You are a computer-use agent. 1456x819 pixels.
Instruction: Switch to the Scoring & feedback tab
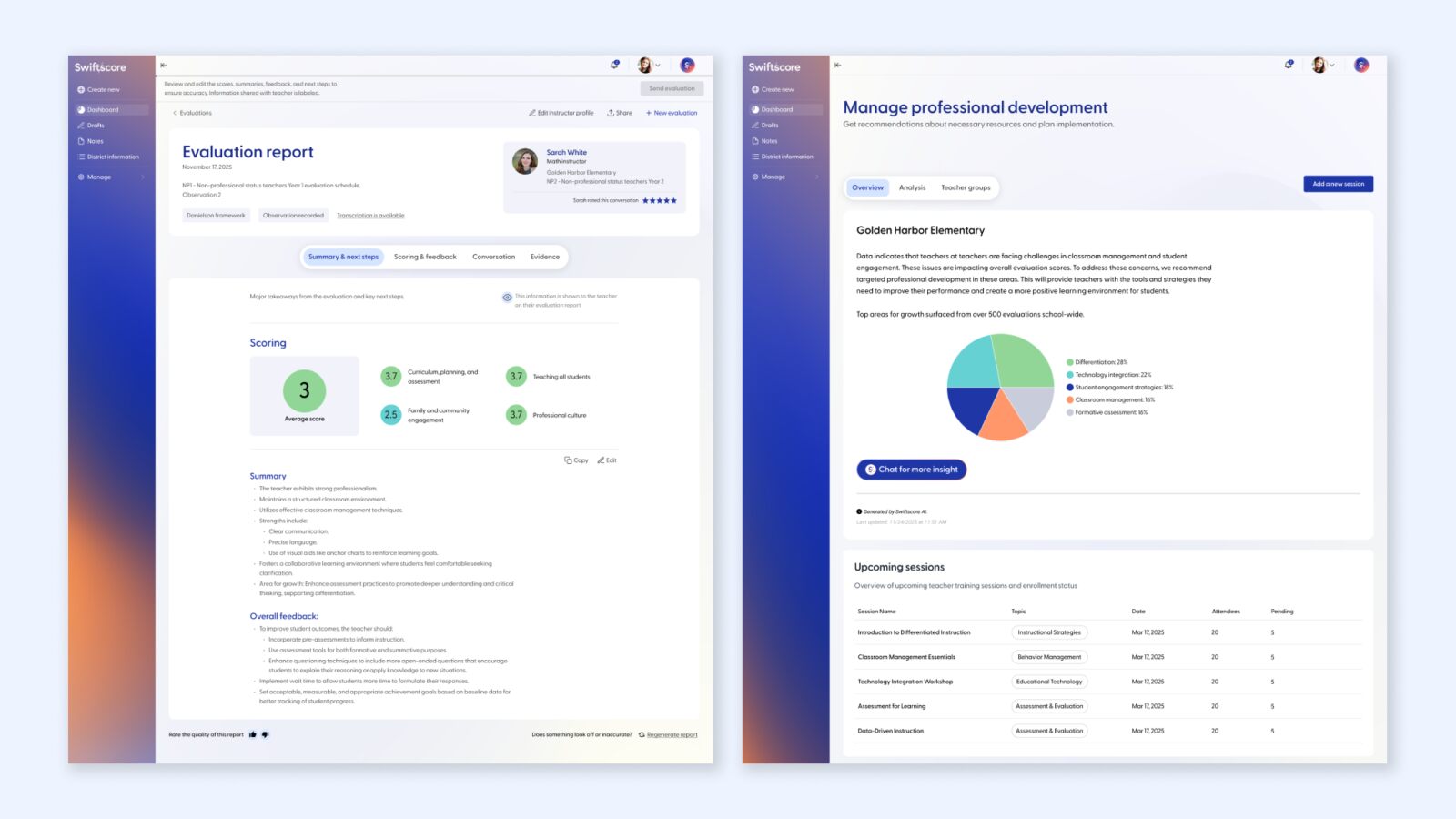pyautogui.click(x=425, y=257)
